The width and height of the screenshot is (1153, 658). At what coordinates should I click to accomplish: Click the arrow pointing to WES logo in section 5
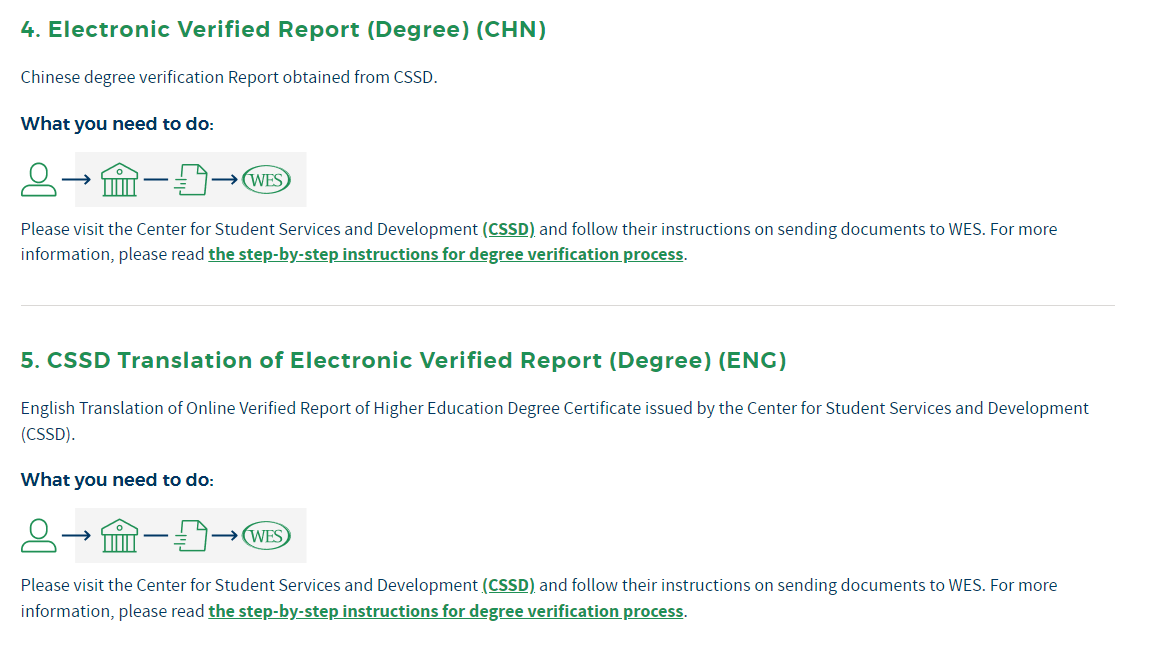click(x=225, y=536)
